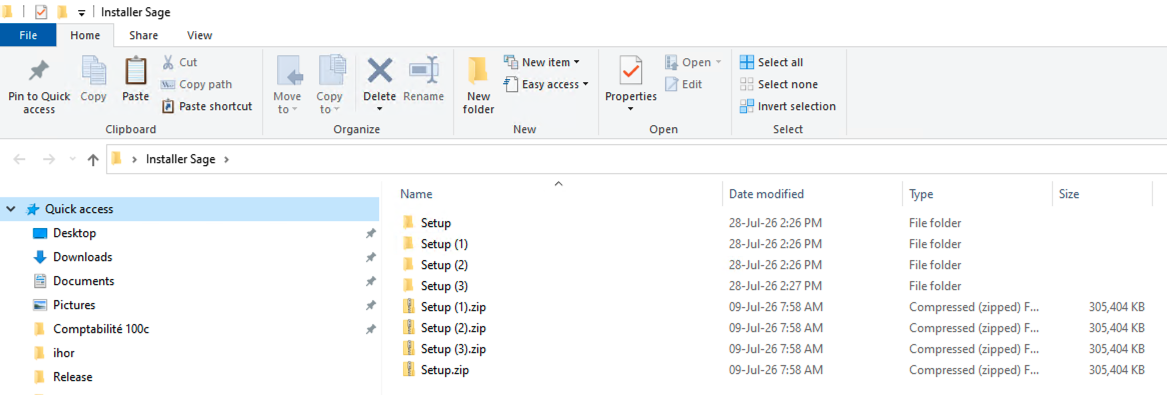
Task: Click title bar properties checkmark icon
Action: [41, 12]
